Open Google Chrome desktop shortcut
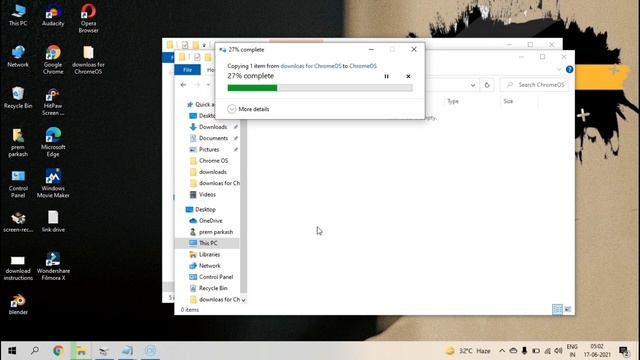The image size is (640, 360). pos(53,60)
